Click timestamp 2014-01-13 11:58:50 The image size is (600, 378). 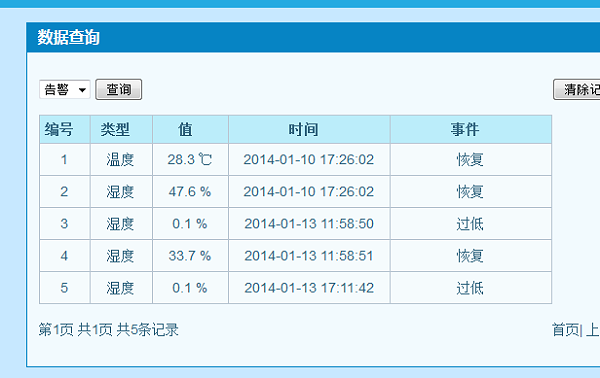(309, 224)
